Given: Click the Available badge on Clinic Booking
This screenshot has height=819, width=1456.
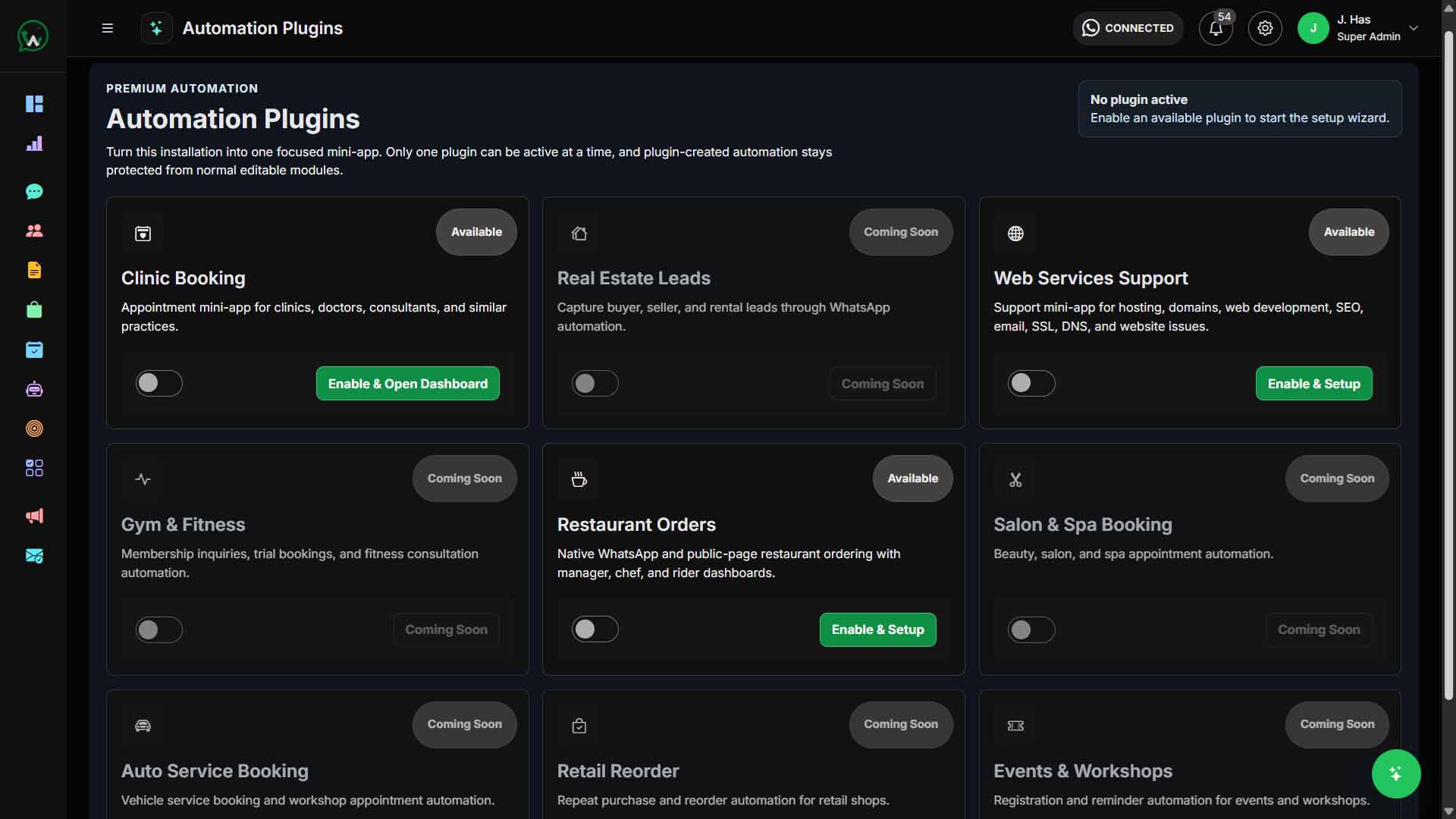Looking at the screenshot, I should click(476, 232).
